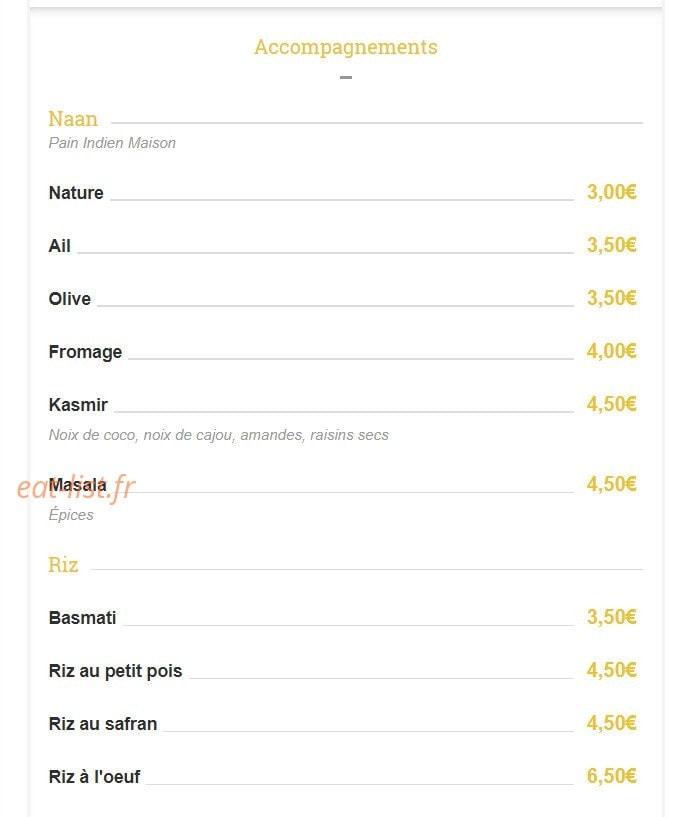Select the Riz au safran entry

[x=103, y=724]
